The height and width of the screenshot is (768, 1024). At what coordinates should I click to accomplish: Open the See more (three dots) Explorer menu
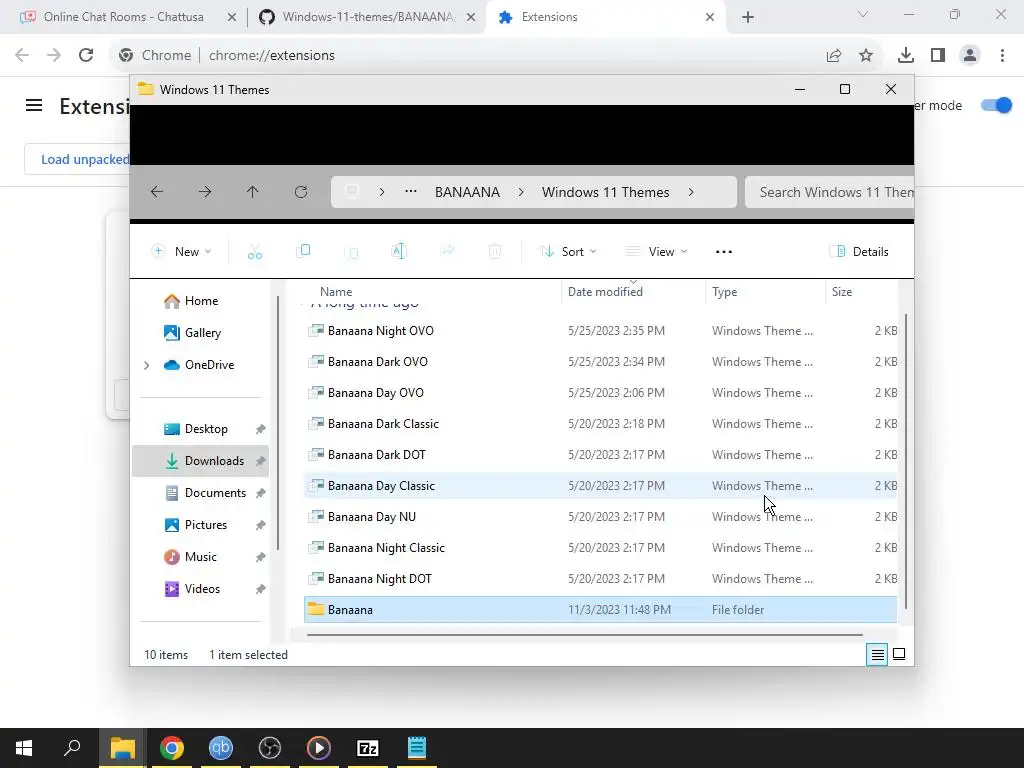[724, 251]
